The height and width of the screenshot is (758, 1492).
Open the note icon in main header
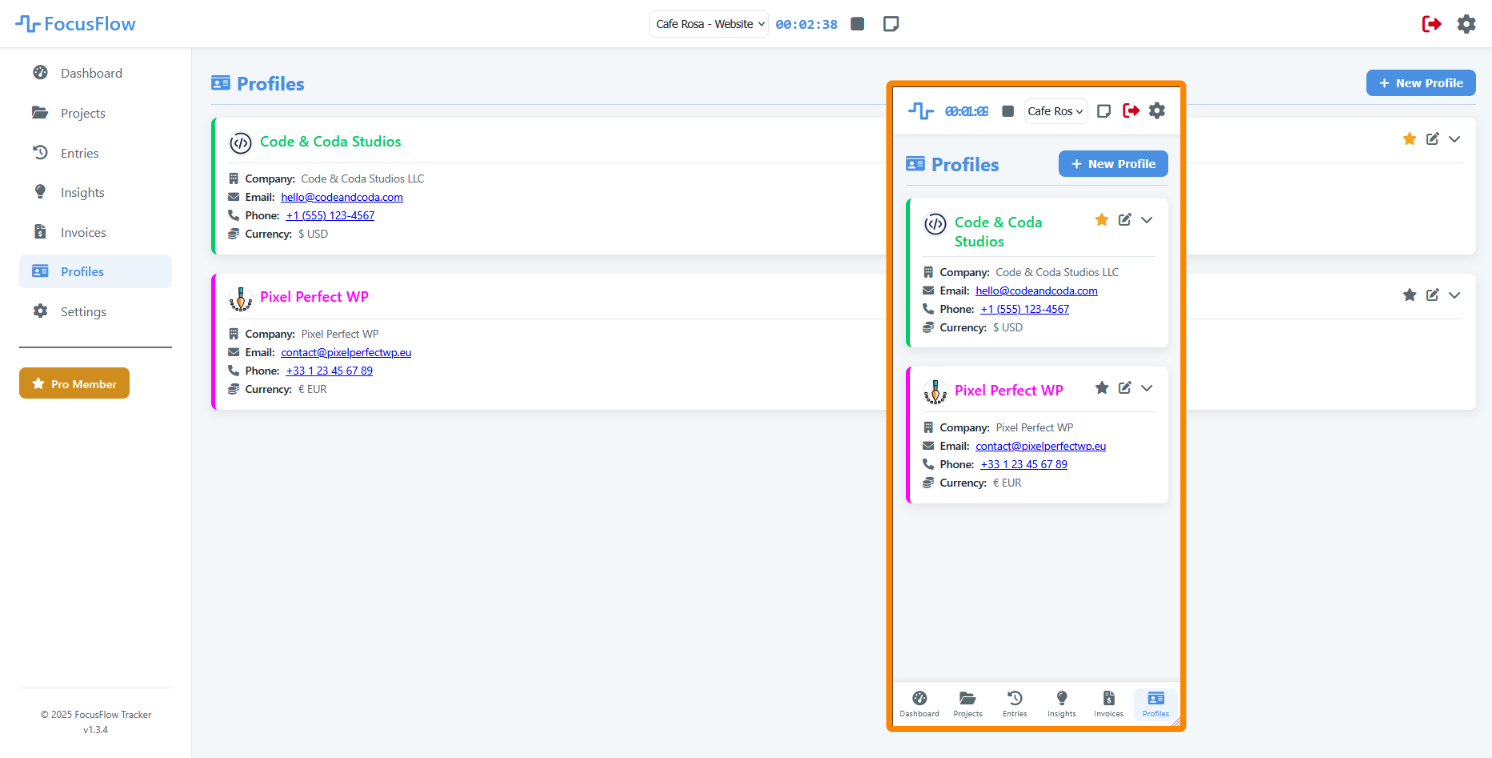click(891, 24)
